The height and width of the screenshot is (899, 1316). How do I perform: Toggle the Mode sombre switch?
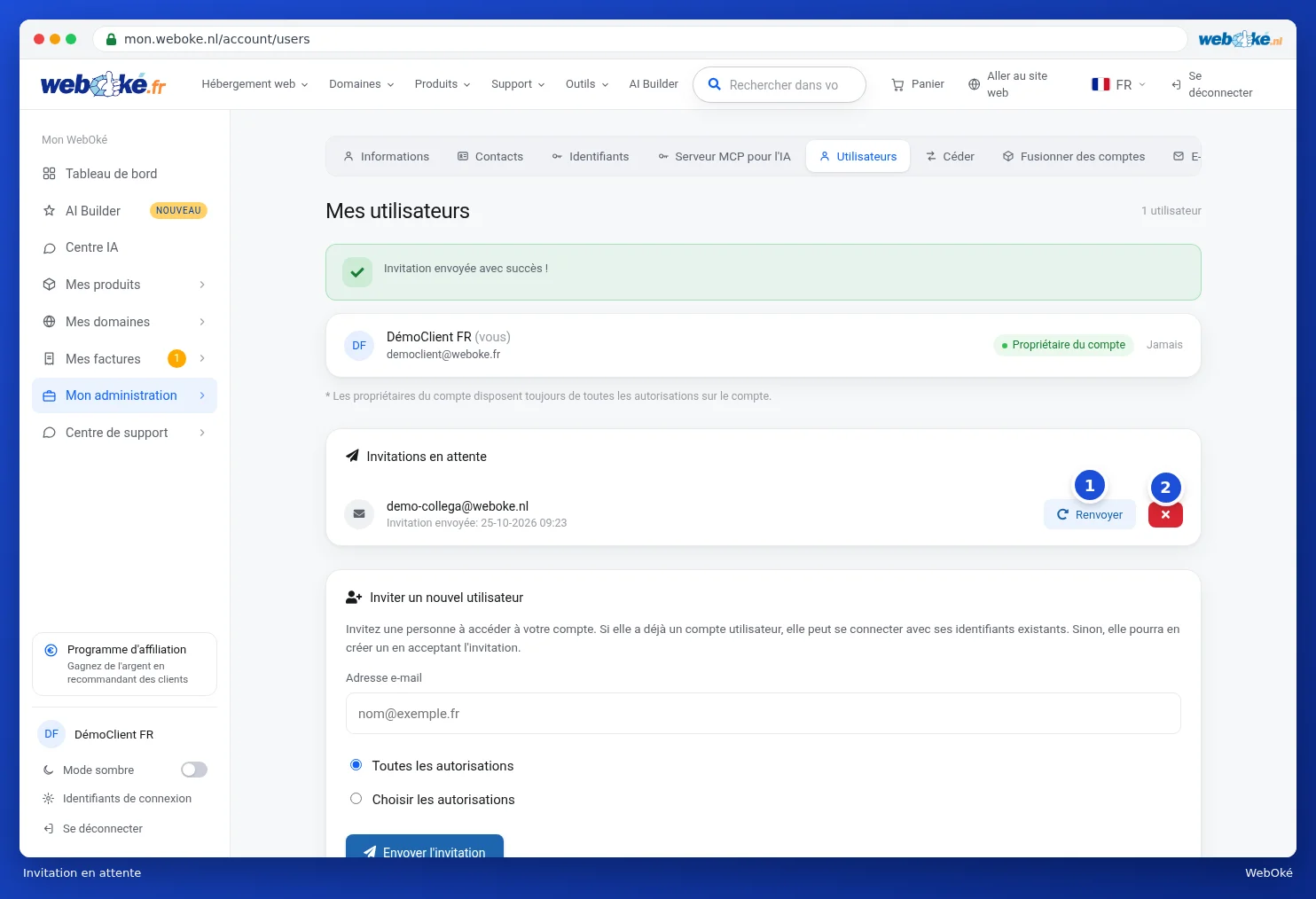click(x=194, y=770)
